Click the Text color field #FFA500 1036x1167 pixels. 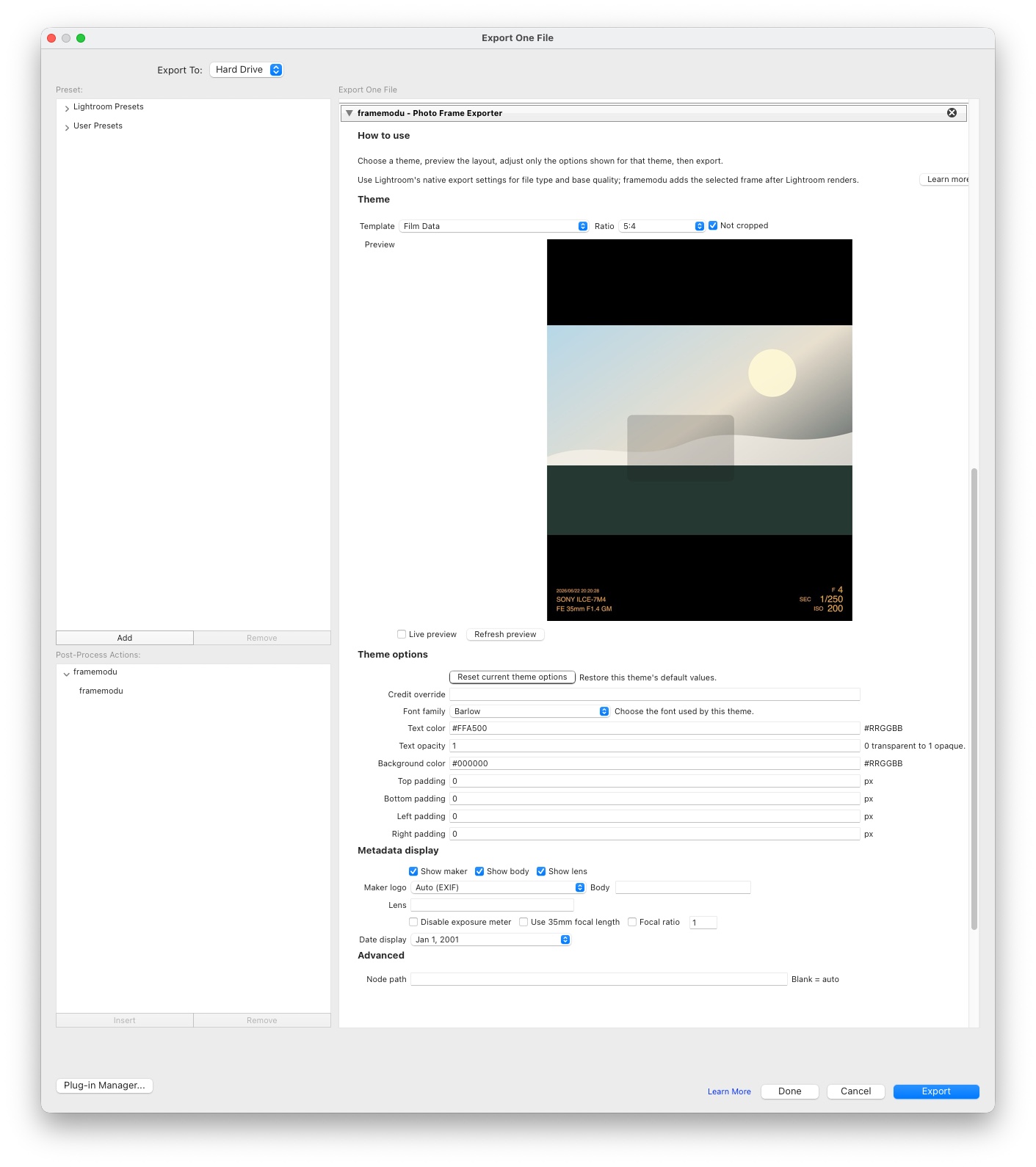(x=654, y=728)
